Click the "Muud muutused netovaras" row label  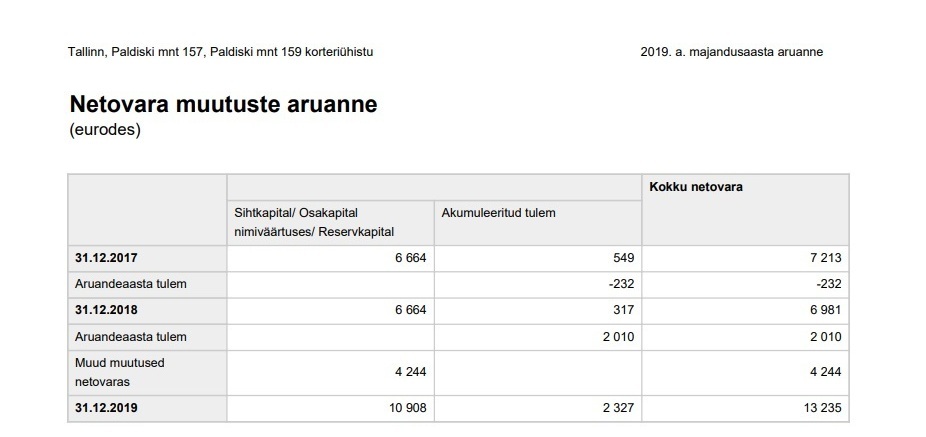120,372
